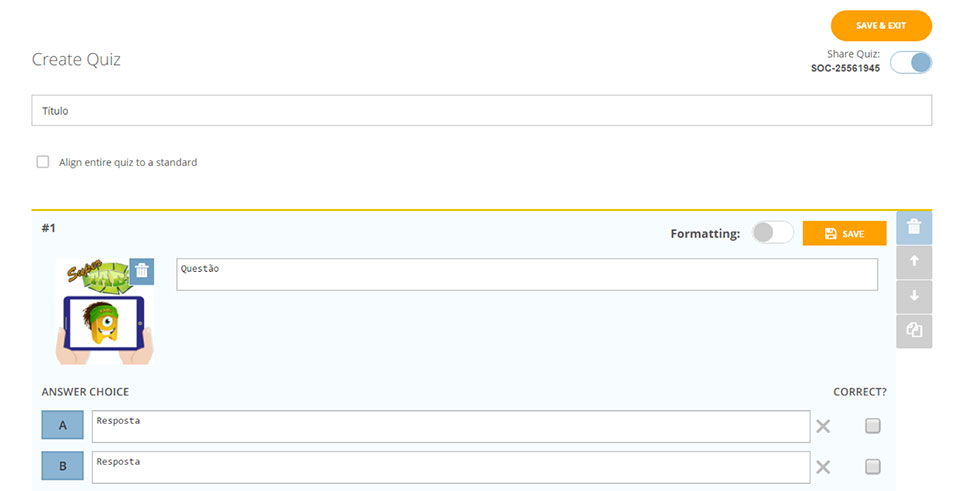Delete question #1 with the trash icon
This screenshot has width=960, height=491.
(914, 228)
